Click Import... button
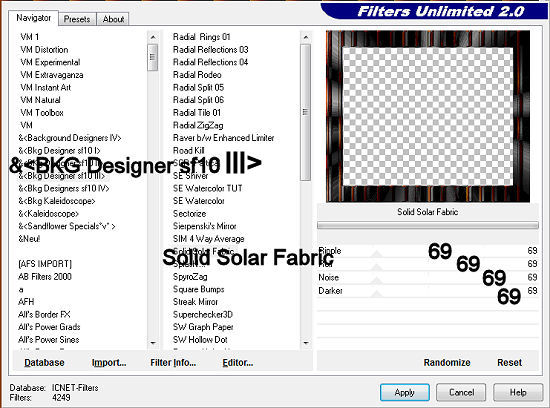Image resolution: width=550 pixels, height=408 pixels. [109, 362]
